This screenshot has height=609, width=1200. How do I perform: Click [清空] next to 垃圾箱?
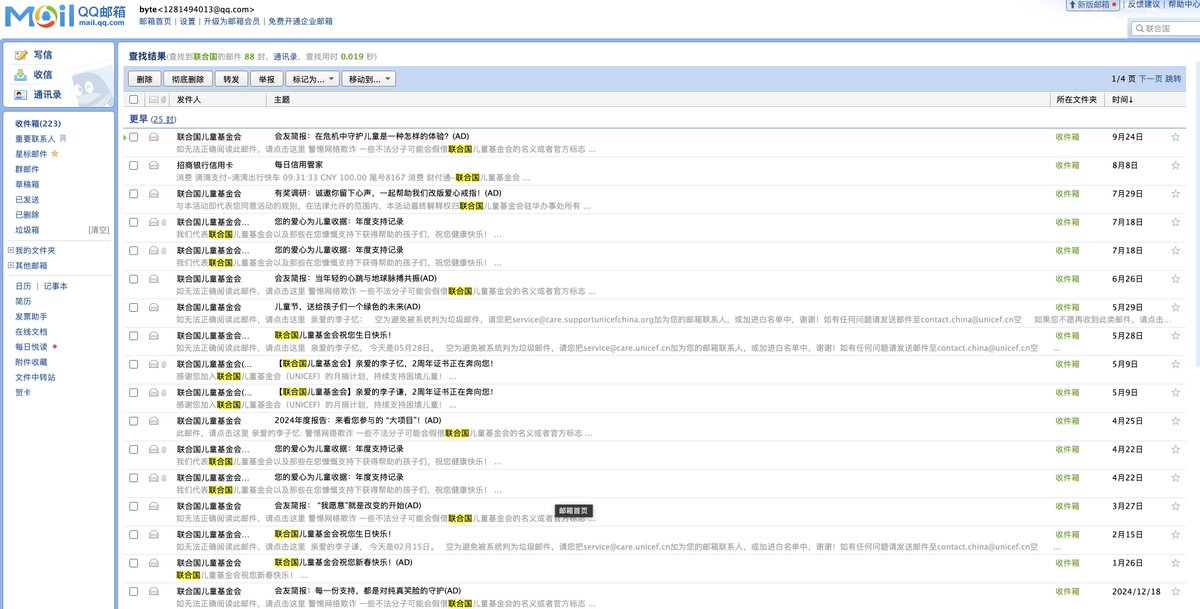point(99,230)
